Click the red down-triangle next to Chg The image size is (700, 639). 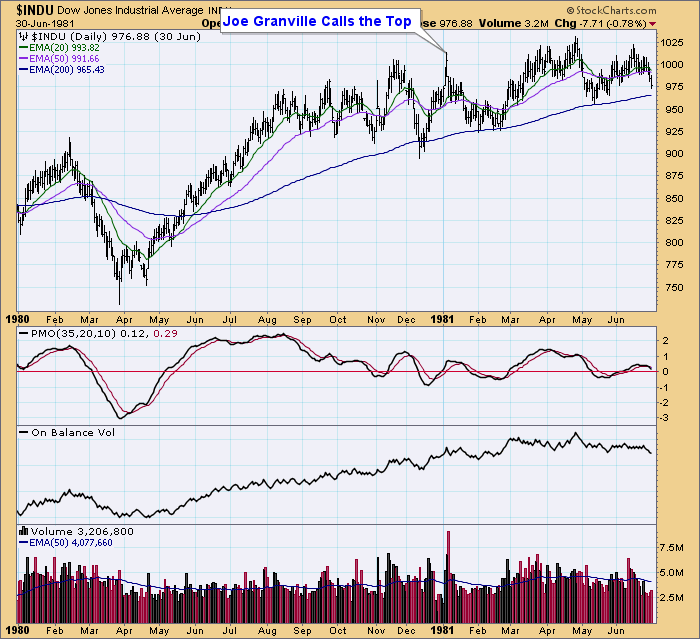pyautogui.click(x=653, y=24)
